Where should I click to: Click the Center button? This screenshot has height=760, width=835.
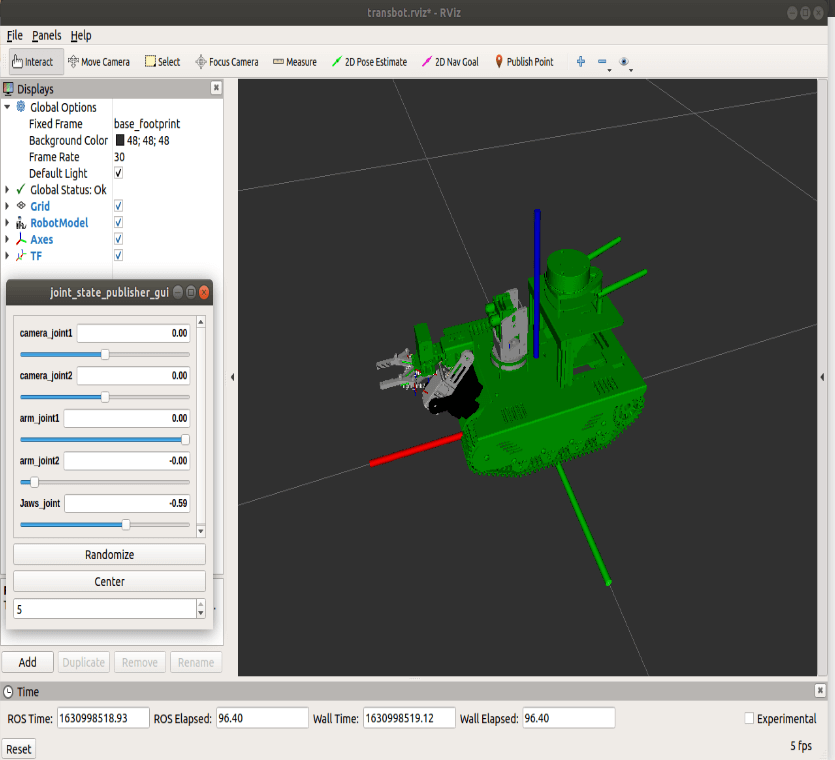[109, 582]
